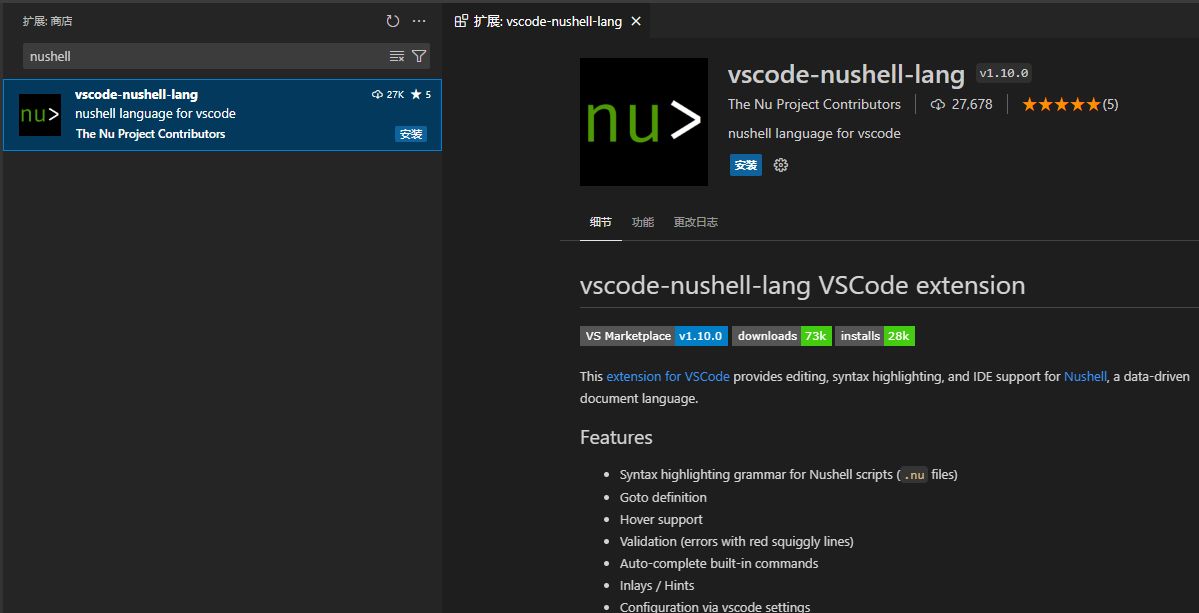This screenshot has height=613, width=1199.
Task: Click the Auto-complete built-in commands item
Action: coord(719,563)
